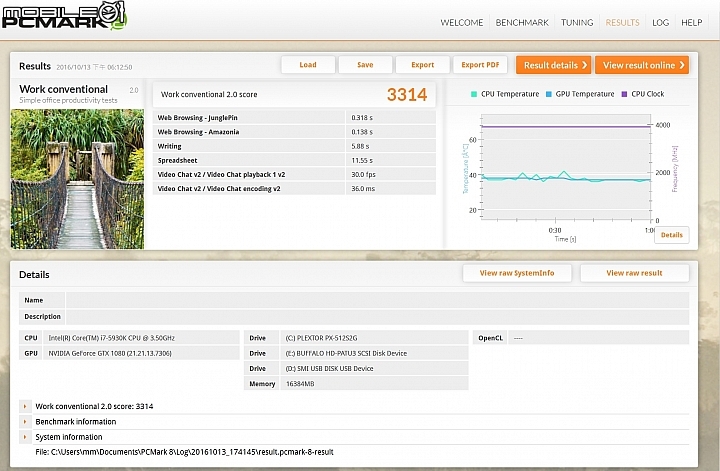Click View raw result
Image resolution: width=720 pixels, height=471 pixels.
point(634,273)
